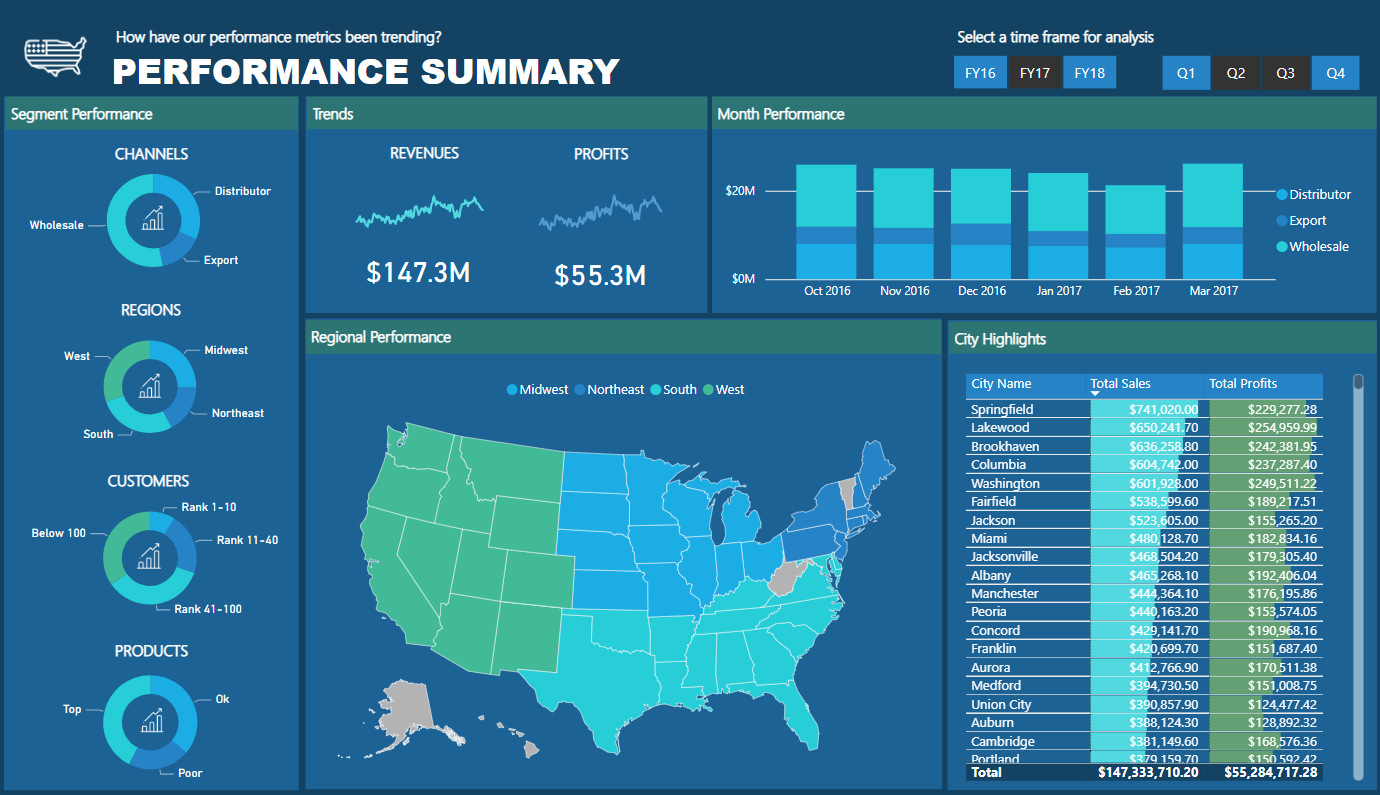Click the Distributor legend dot in Month Performance
The image size is (1380, 795).
[1282, 195]
